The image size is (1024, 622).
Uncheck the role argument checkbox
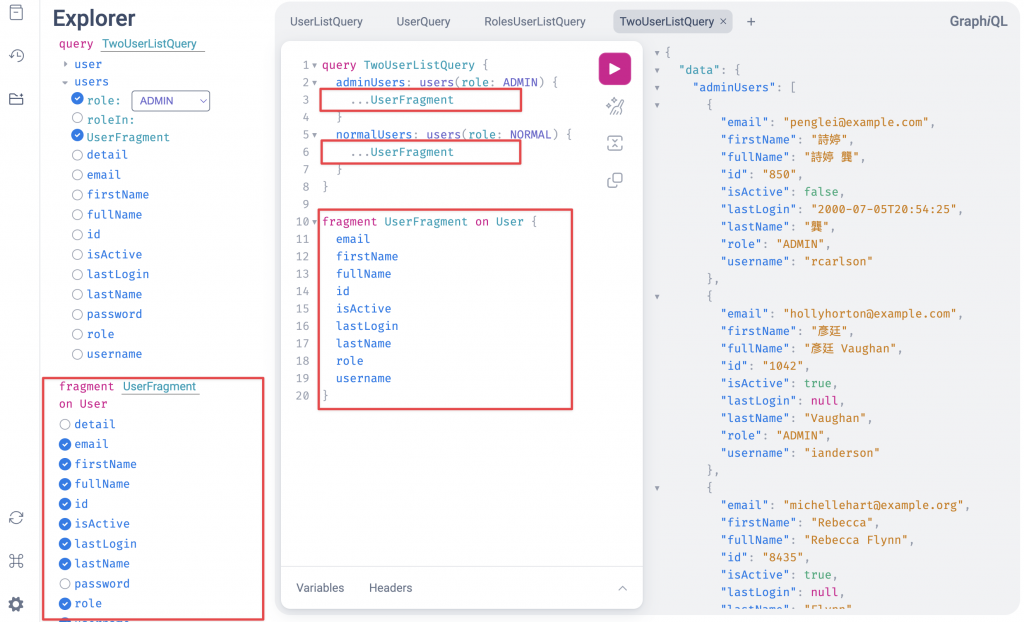click(77, 99)
